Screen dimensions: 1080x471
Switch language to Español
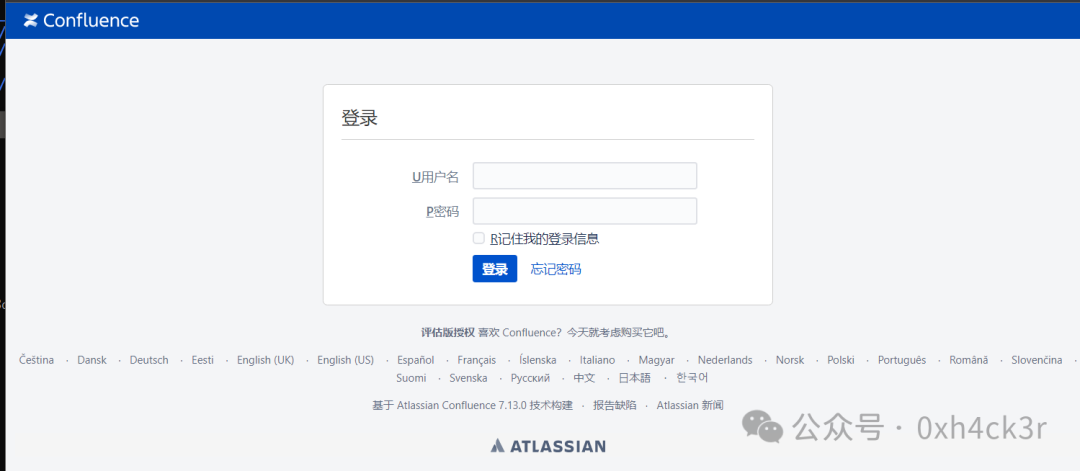click(415, 360)
